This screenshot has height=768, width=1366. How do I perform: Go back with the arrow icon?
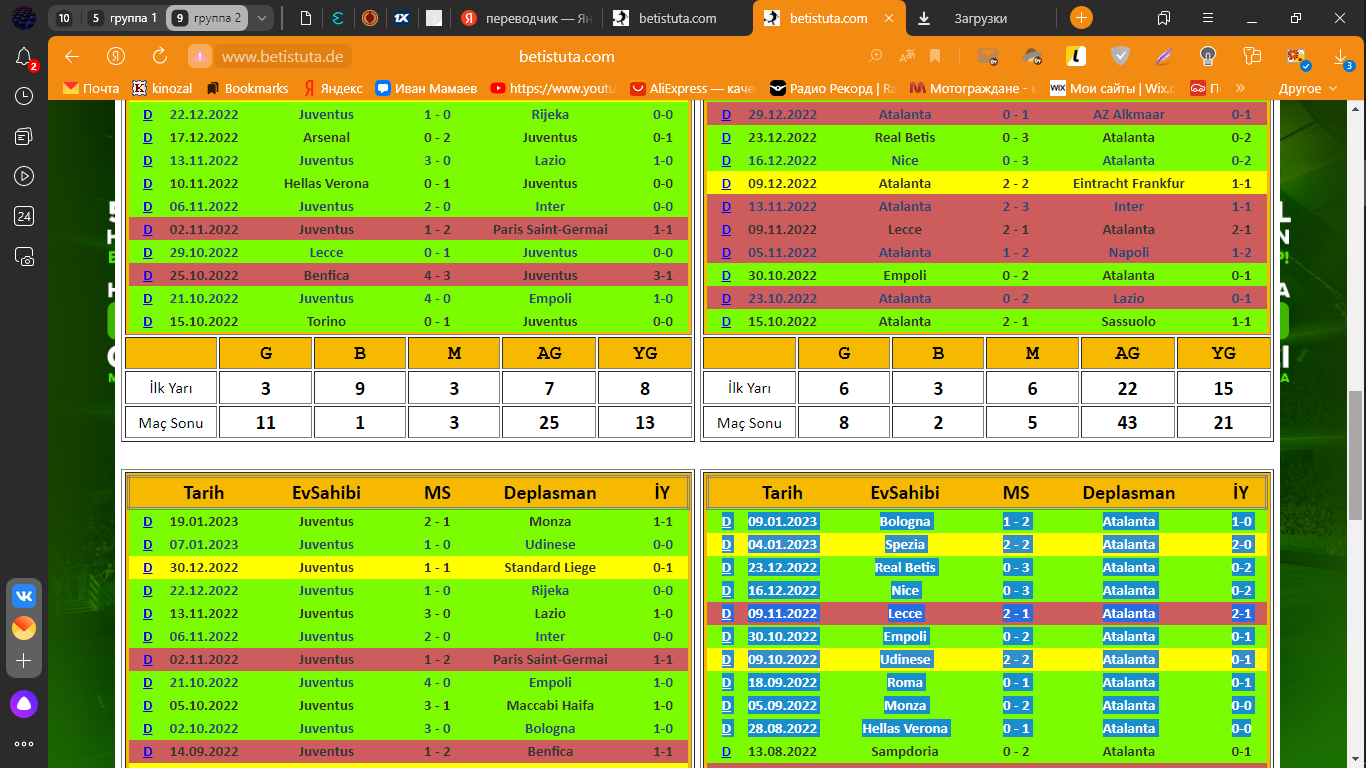72,56
